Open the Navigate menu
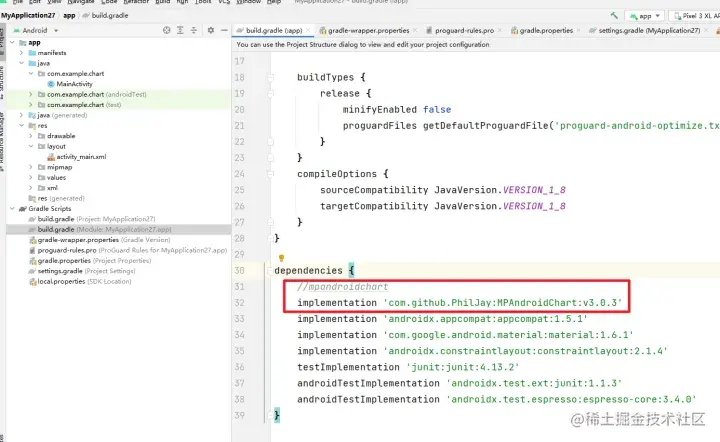This screenshot has height=442, width=720. (81, 2)
